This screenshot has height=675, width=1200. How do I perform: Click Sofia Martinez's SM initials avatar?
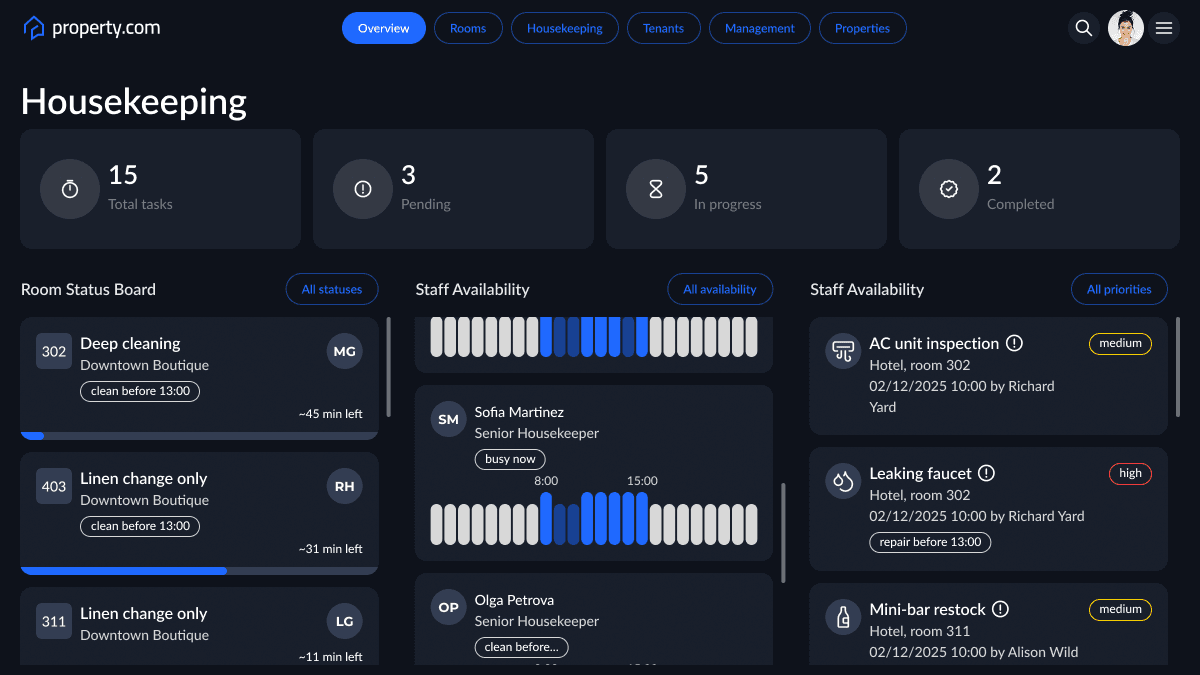pos(449,420)
